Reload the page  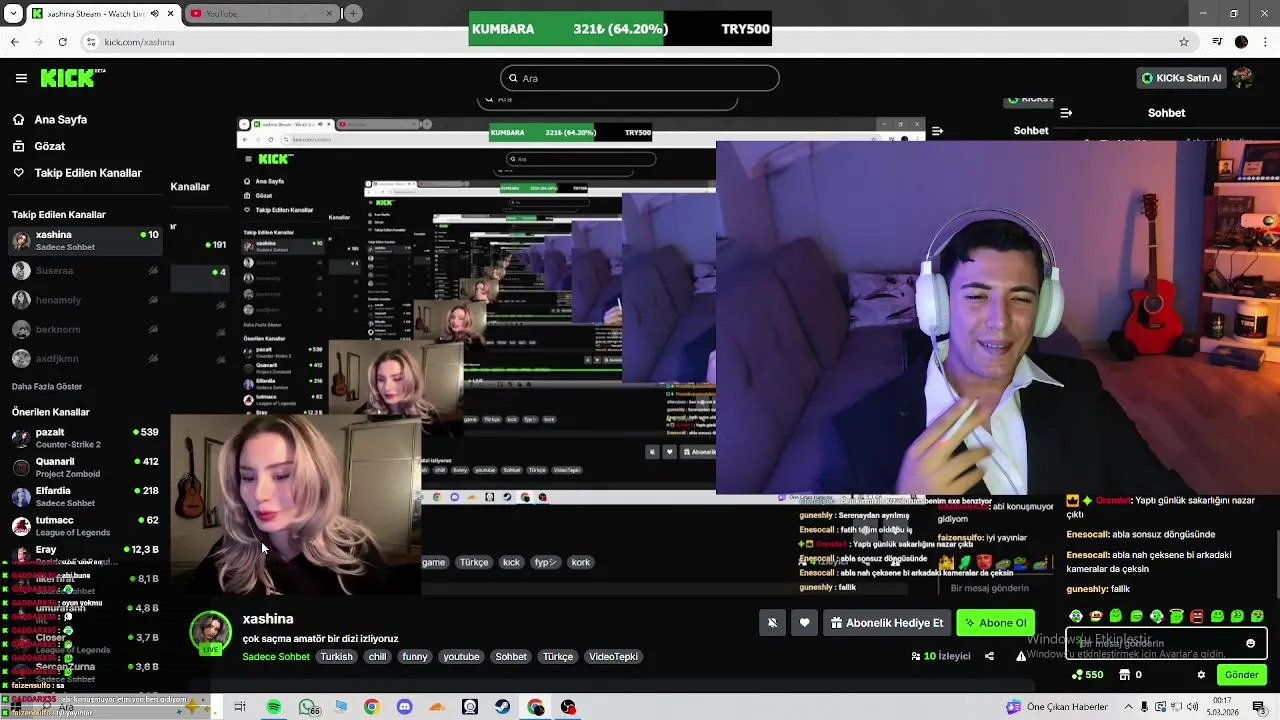point(62,42)
